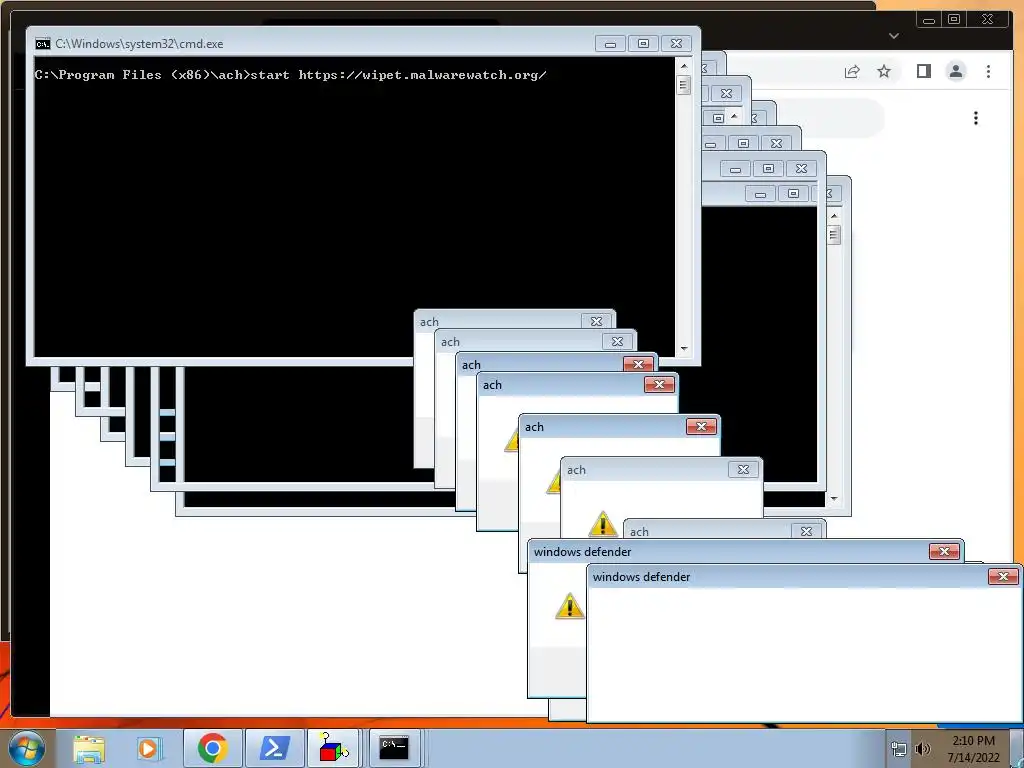Select the cmd.exe taskbar button
Image resolution: width=1024 pixels, height=768 pixels.
394,748
